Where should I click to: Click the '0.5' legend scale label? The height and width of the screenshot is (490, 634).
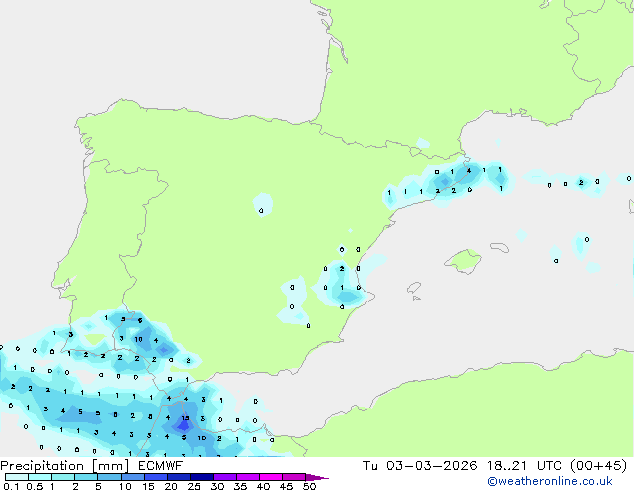coord(34,486)
